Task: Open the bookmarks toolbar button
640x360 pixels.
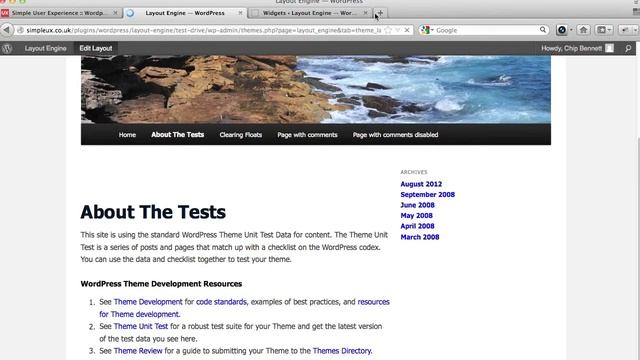Action: point(604,30)
